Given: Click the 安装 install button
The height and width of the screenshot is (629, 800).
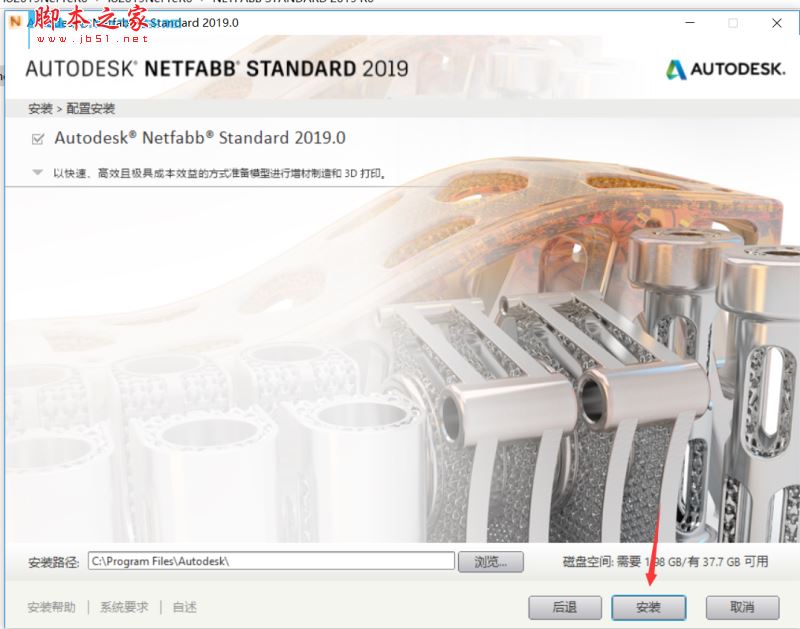Looking at the screenshot, I should pos(648,607).
